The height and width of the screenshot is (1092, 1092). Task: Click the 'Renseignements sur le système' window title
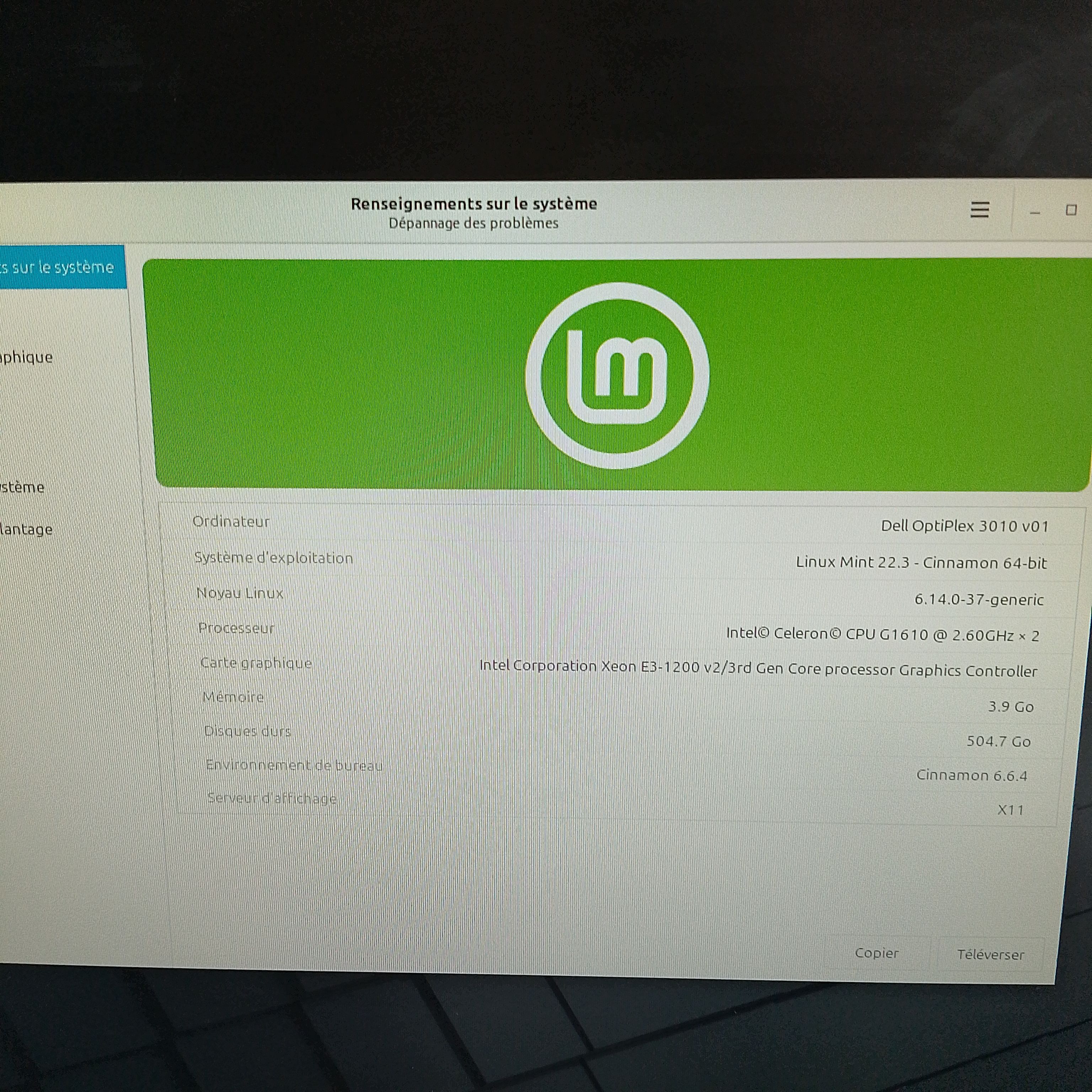tap(474, 203)
